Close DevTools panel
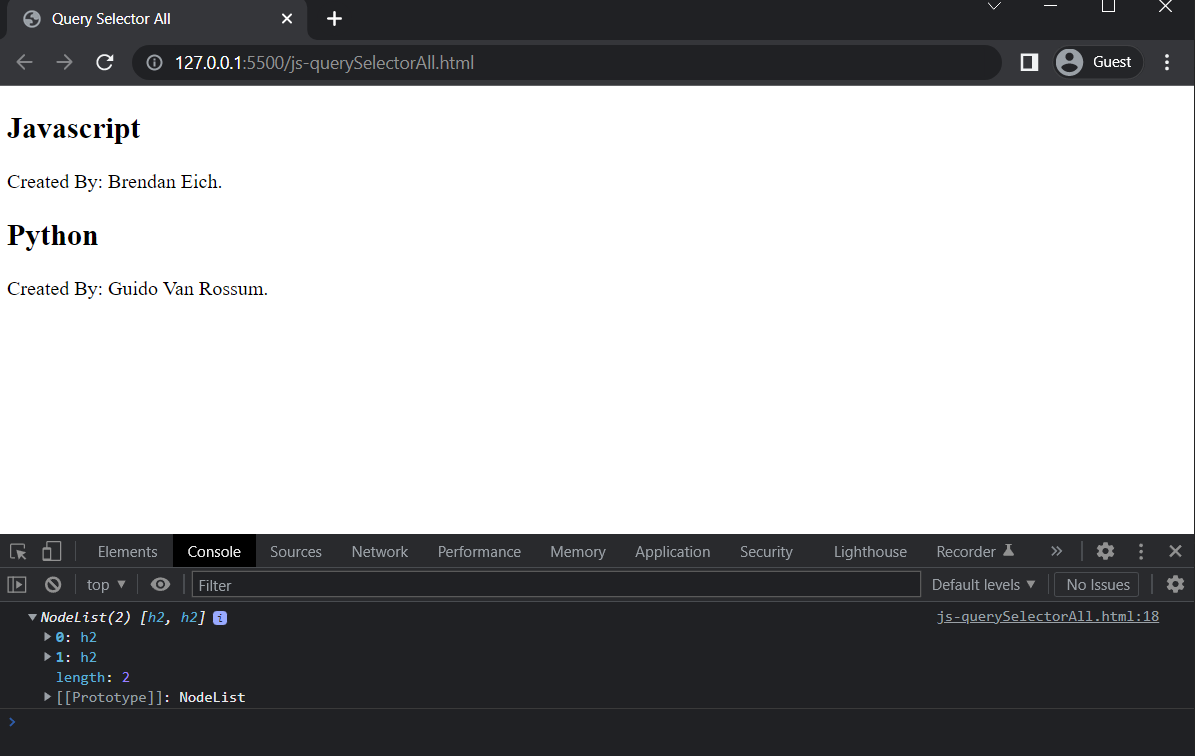 point(1175,551)
